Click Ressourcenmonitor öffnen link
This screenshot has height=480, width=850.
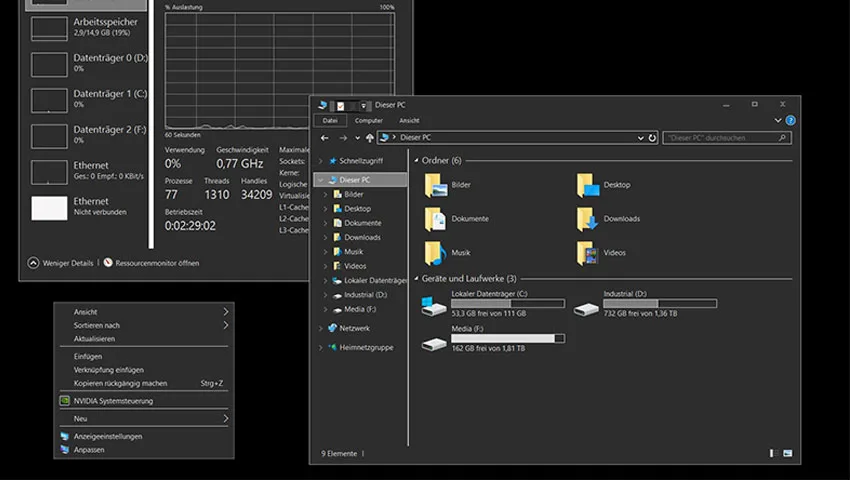157,263
